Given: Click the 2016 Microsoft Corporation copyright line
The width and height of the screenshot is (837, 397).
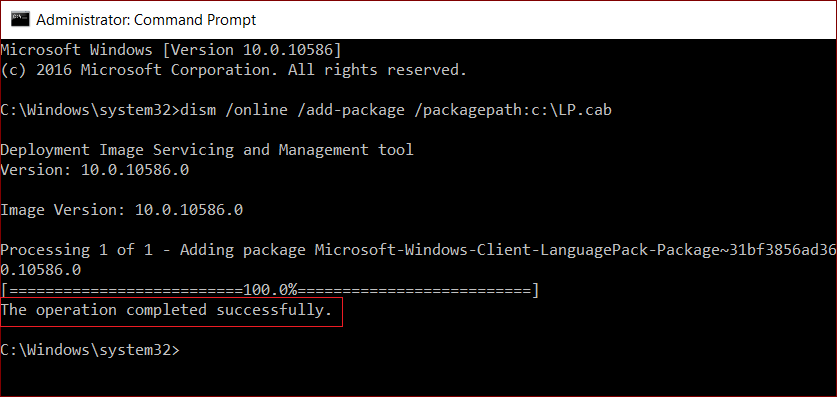Looking at the screenshot, I should tap(234, 70).
